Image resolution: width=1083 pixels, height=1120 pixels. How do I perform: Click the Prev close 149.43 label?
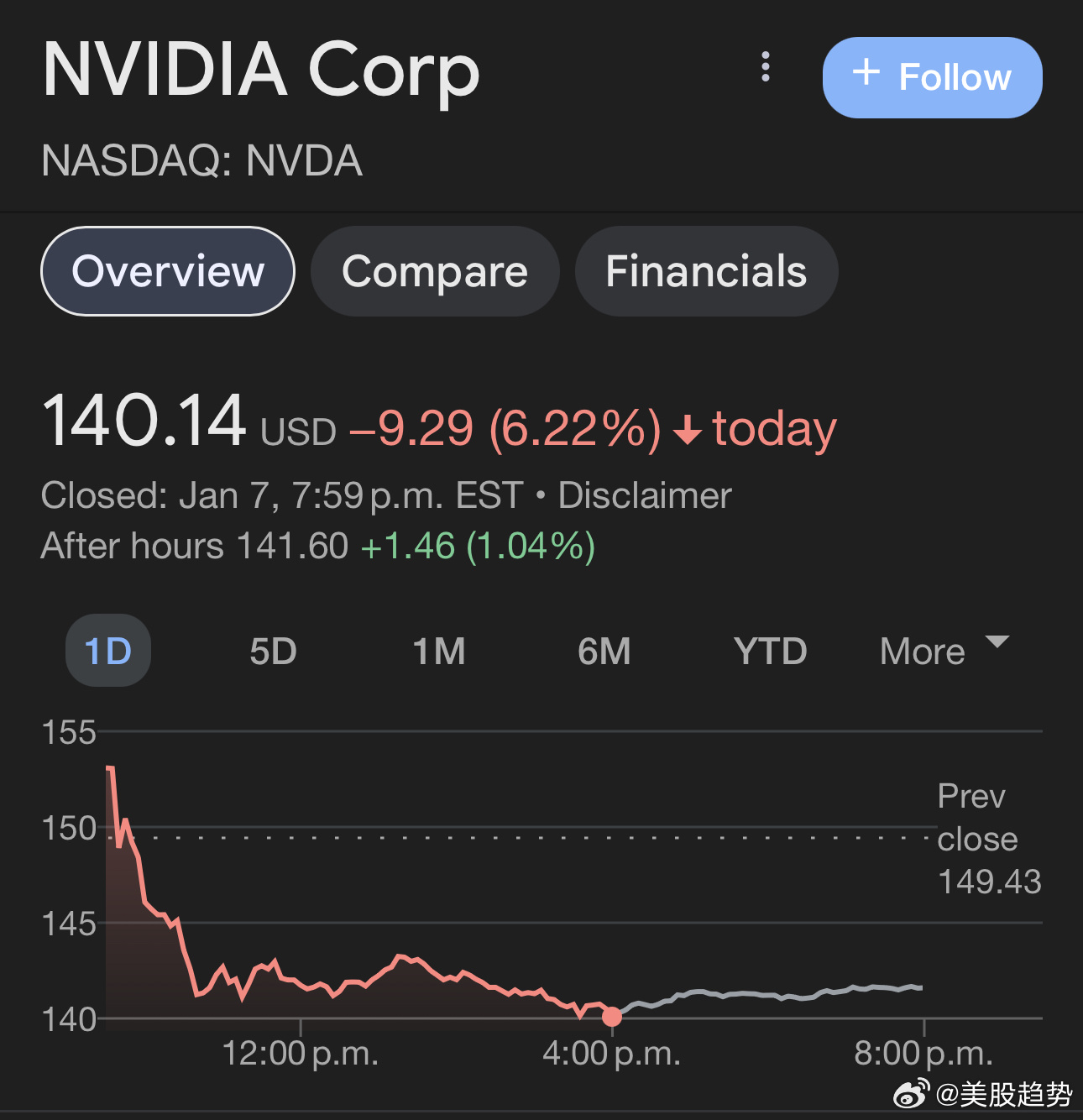click(x=989, y=839)
